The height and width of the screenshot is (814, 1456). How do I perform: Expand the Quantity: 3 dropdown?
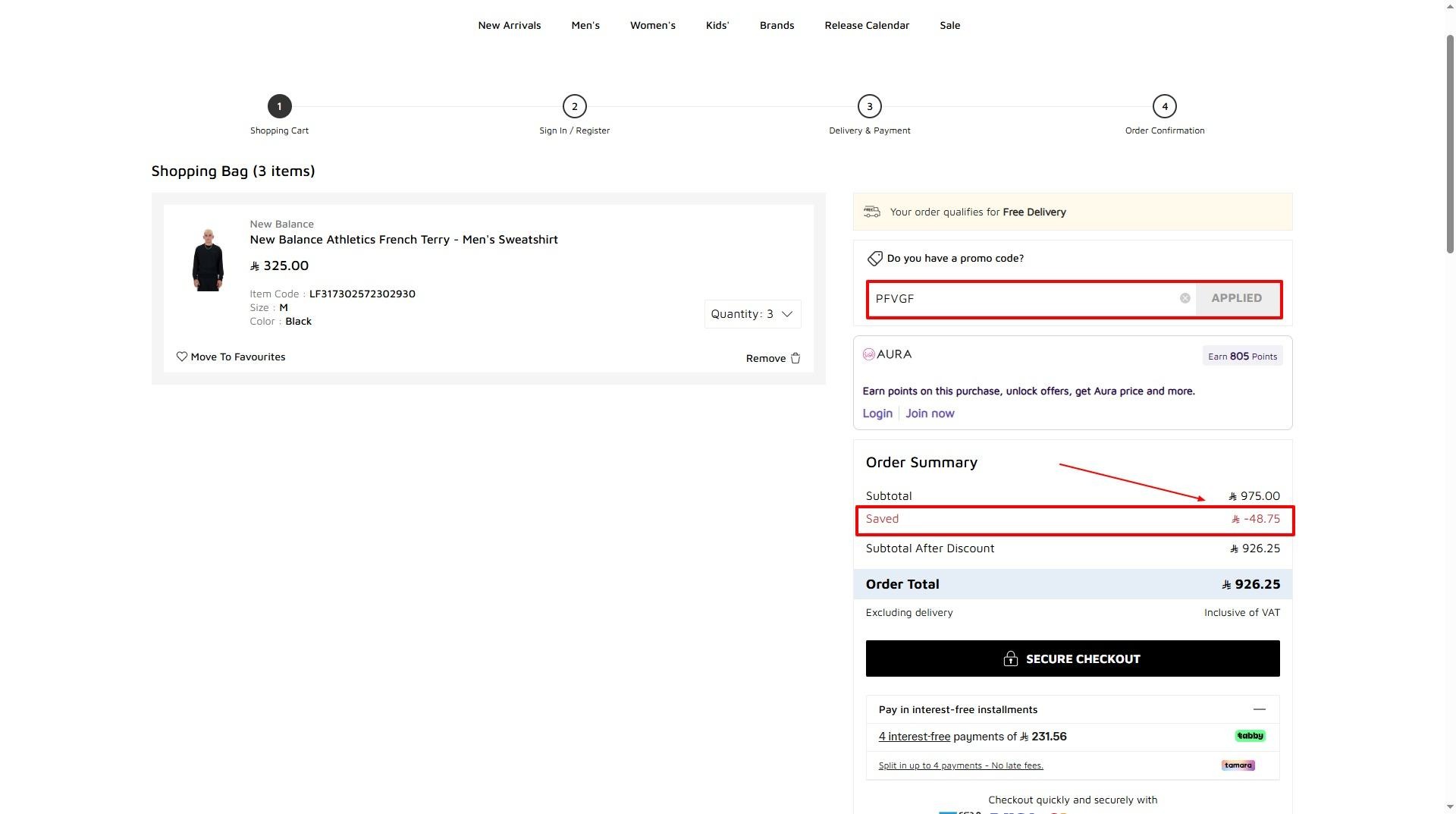(752, 314)
